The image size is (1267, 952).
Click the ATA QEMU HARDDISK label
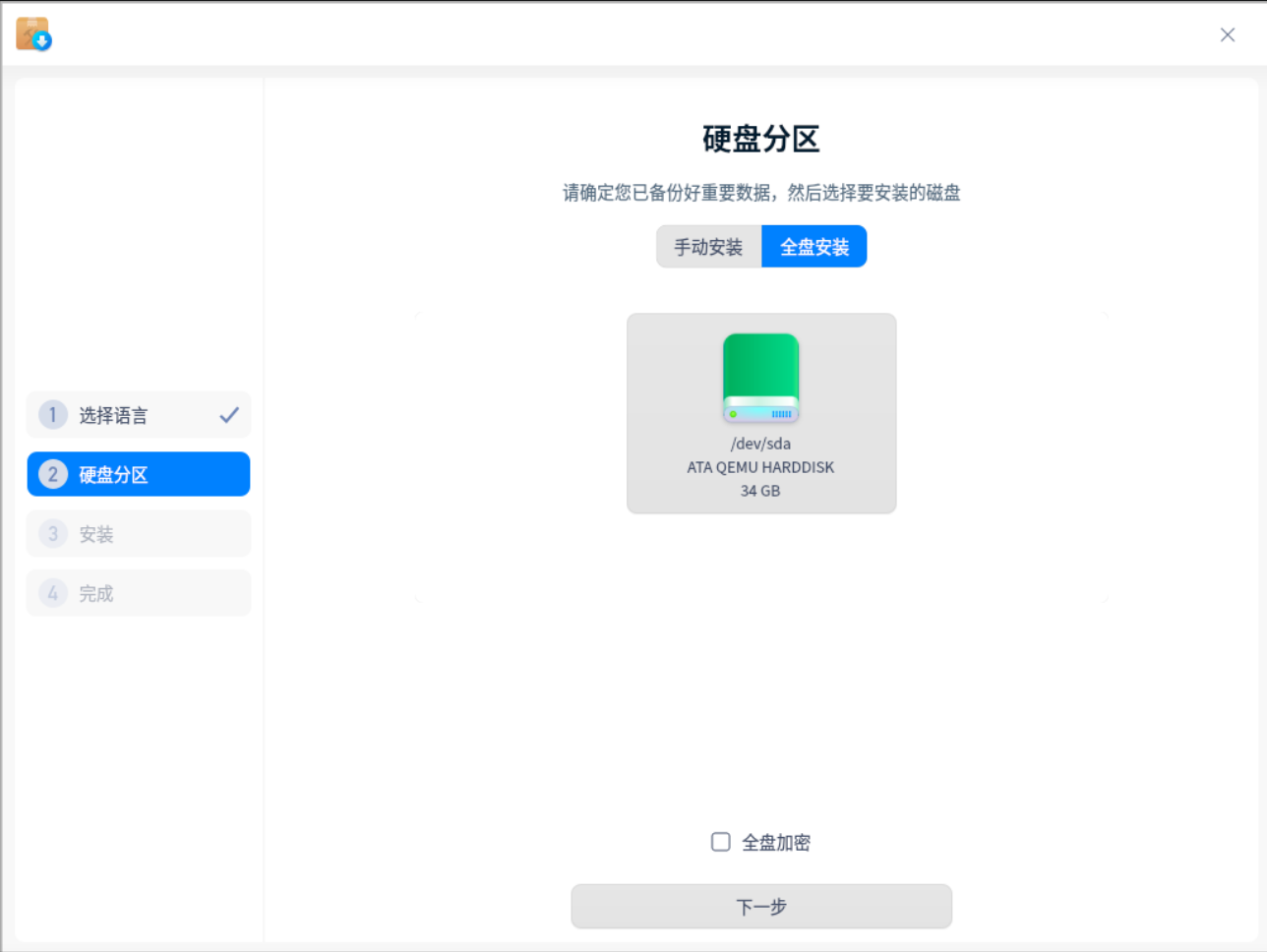click(x=760, y=467)
